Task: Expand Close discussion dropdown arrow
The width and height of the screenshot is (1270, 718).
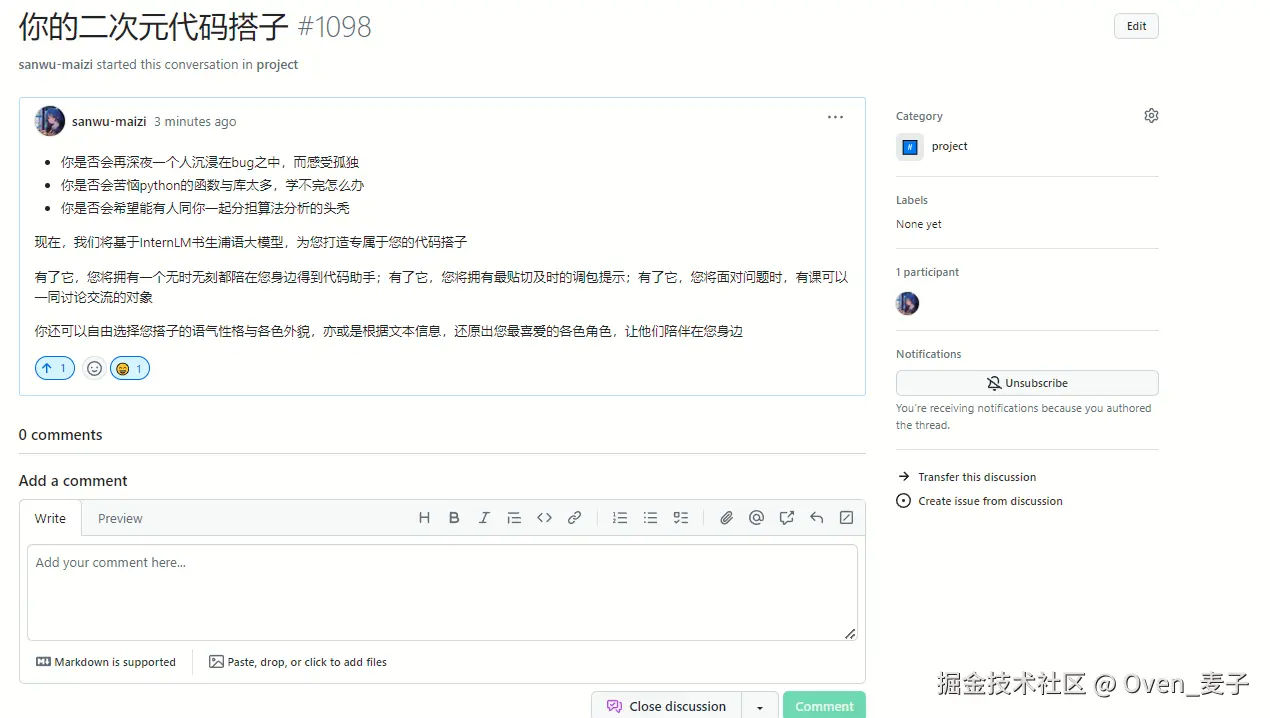Action: point(760,706)
